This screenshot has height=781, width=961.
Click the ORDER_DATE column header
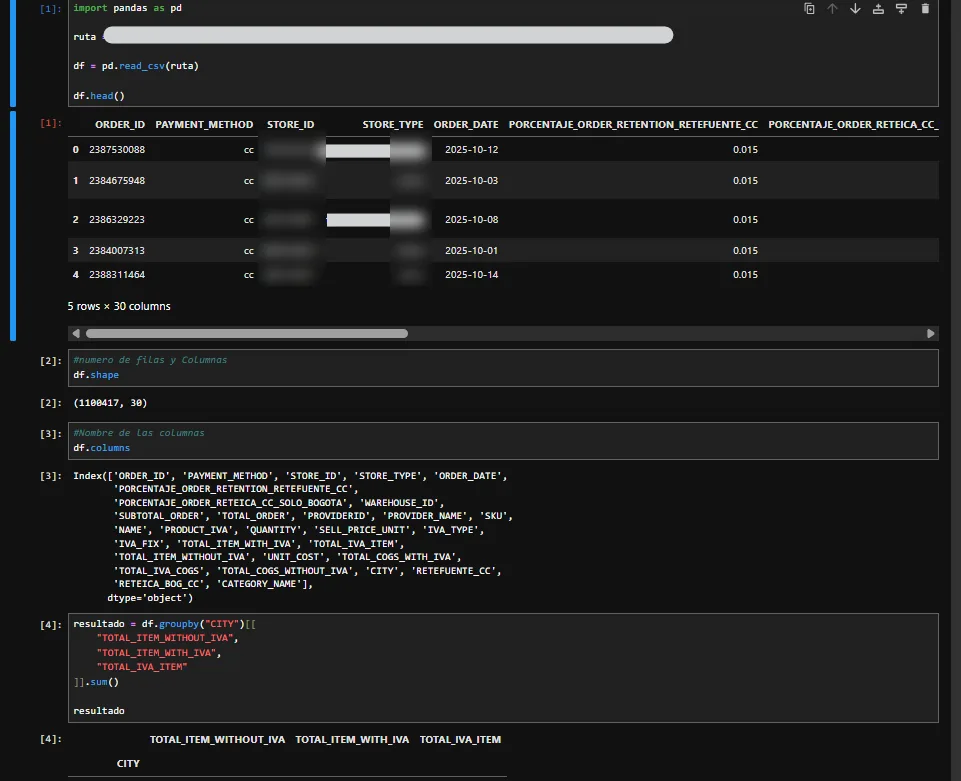tap(466, 124)
